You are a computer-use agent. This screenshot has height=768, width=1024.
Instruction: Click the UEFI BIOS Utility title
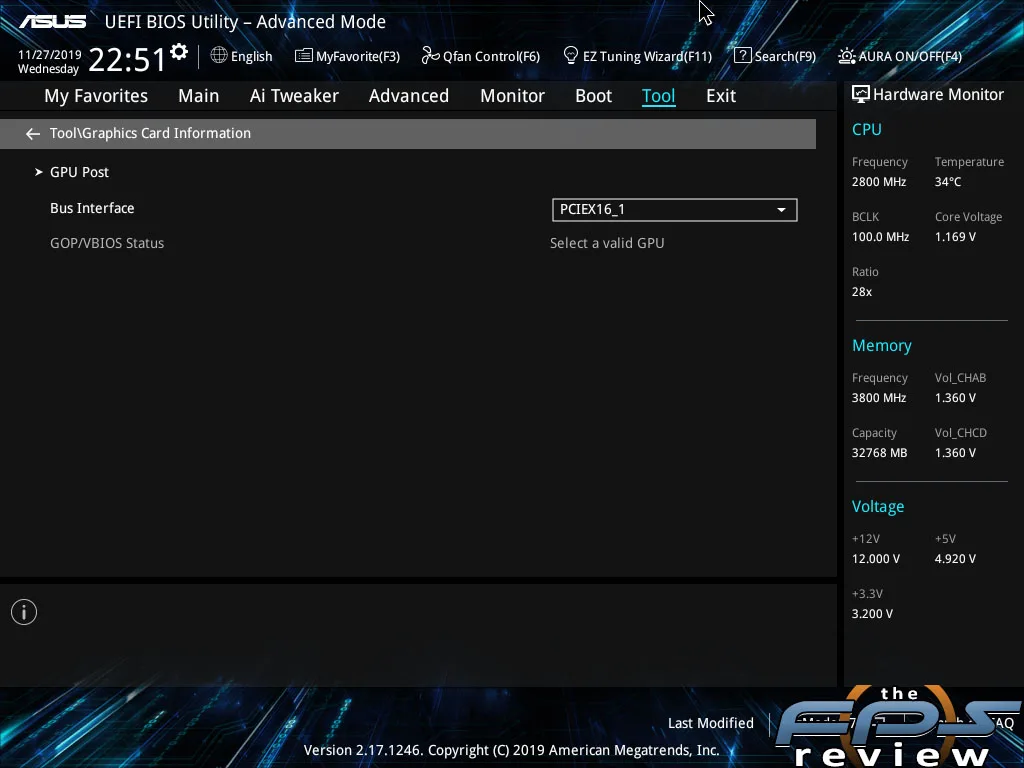(245, 22)
